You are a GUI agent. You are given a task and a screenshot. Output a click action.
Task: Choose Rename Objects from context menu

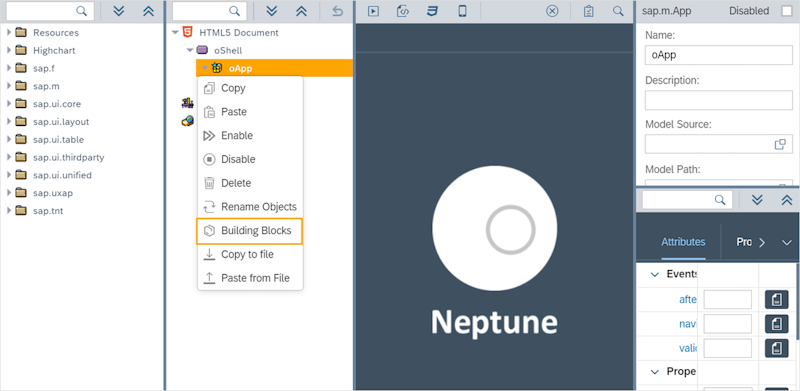tap(251, 207)
